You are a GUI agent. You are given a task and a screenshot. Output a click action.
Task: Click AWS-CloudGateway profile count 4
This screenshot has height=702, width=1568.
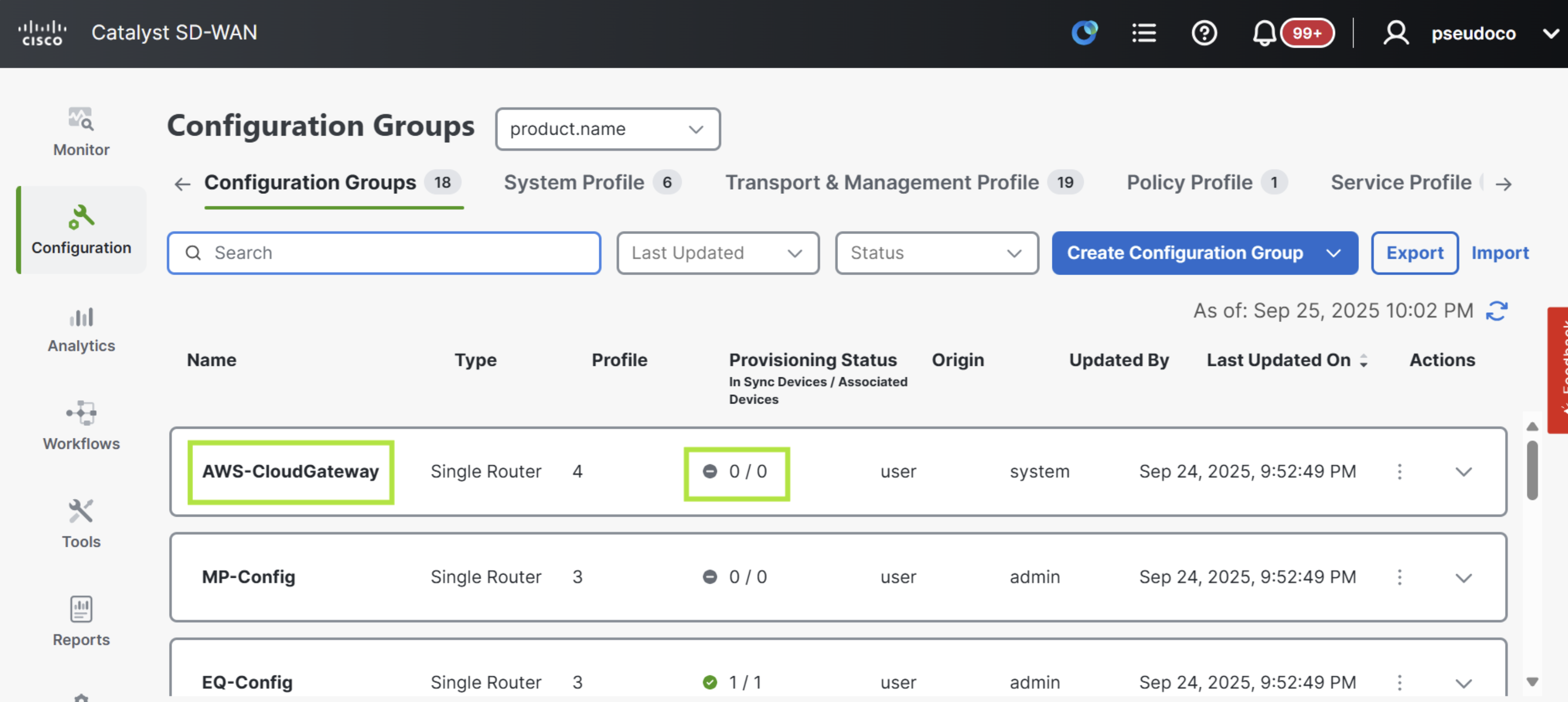tap(577, 472)
